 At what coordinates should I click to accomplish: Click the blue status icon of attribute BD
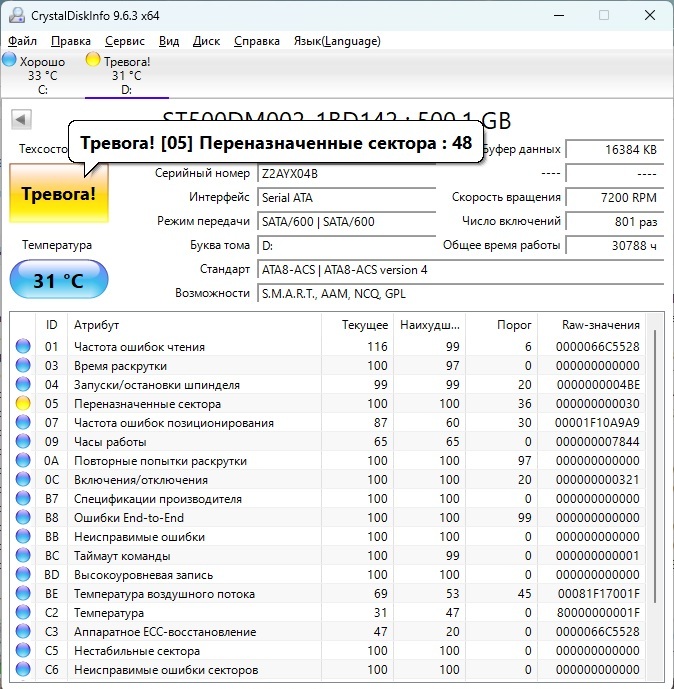point(23,574)
